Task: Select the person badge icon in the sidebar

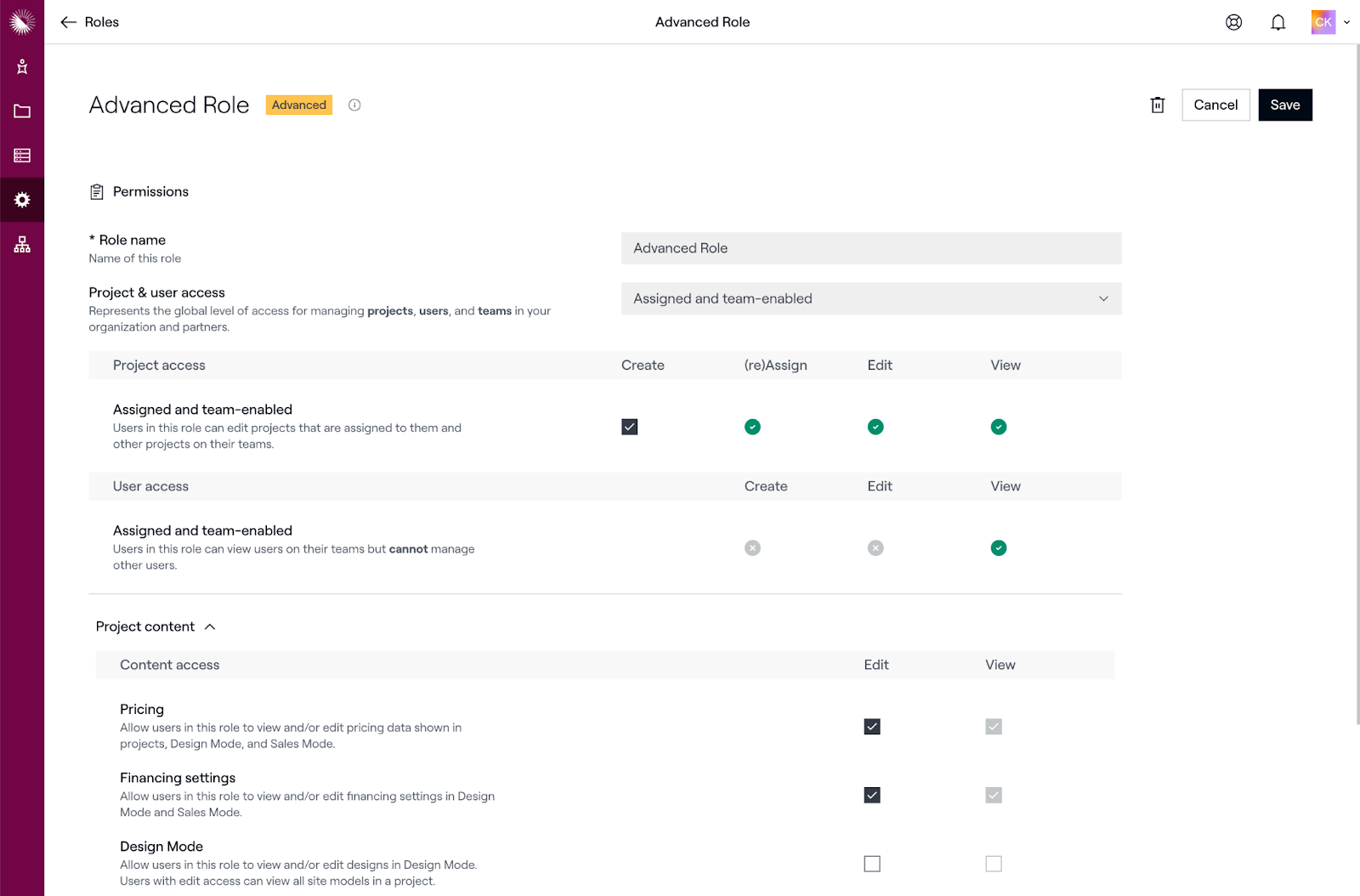Action: [22, 65]
